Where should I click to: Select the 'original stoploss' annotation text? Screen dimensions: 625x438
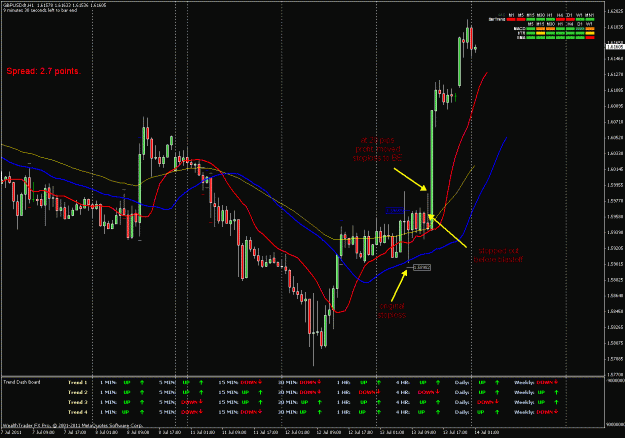pos(392,310)
